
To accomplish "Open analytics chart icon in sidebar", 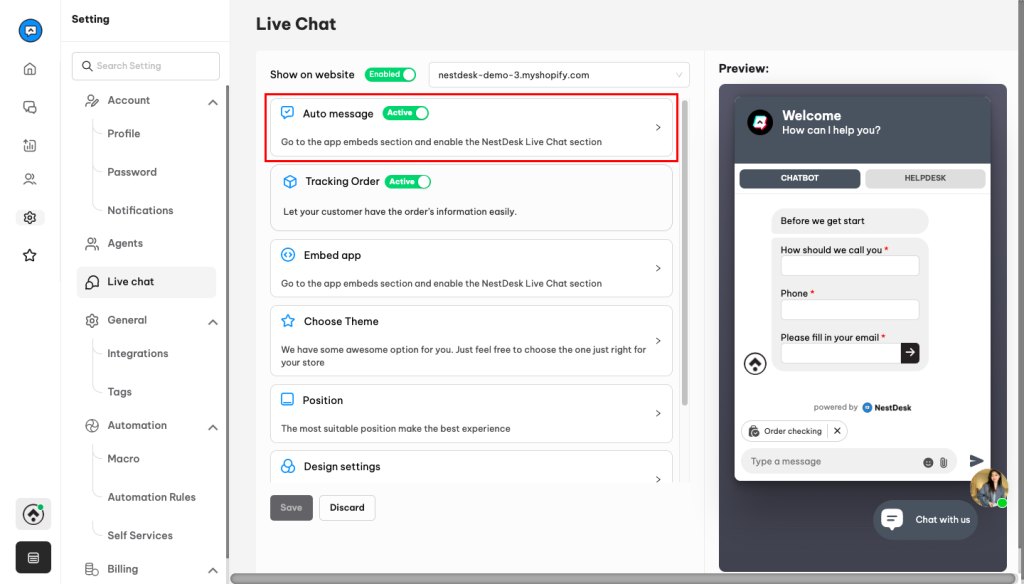I will pos(30,145).
